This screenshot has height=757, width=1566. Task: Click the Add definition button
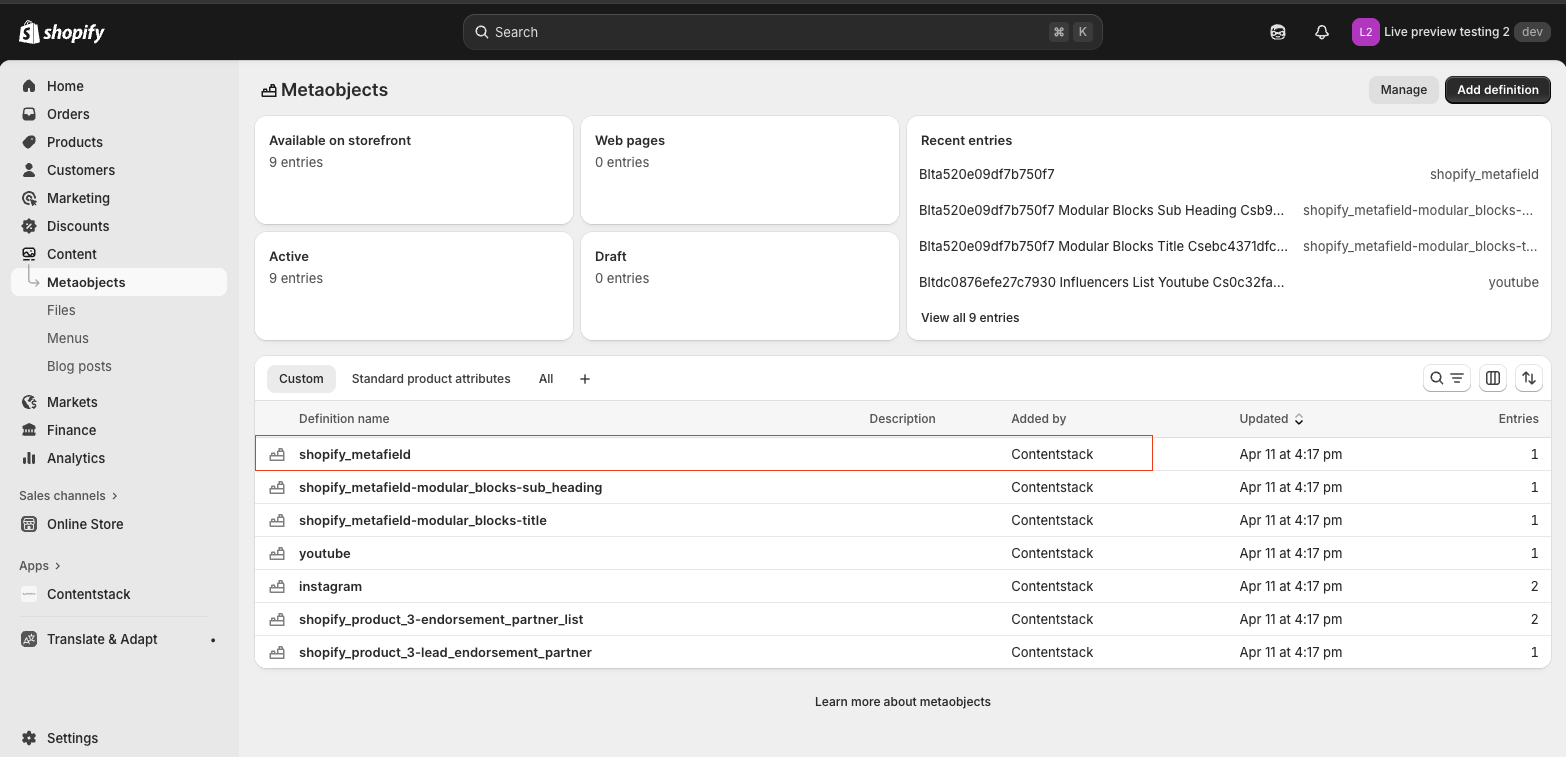pos(1497,90)
